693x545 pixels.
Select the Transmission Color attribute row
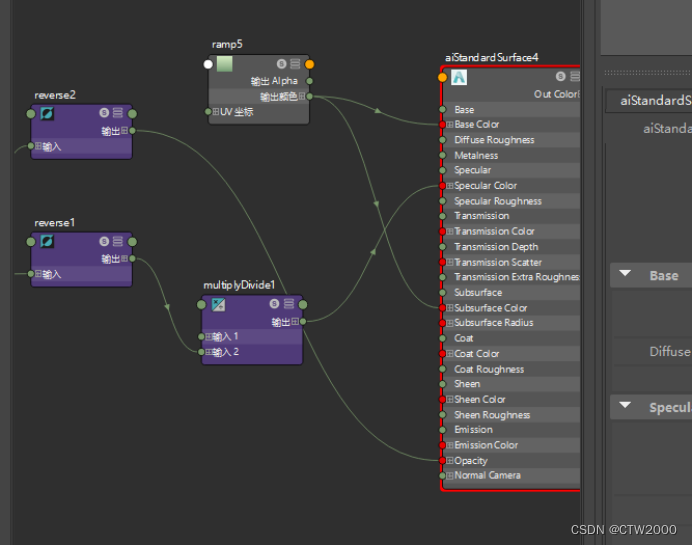point(511,231)
